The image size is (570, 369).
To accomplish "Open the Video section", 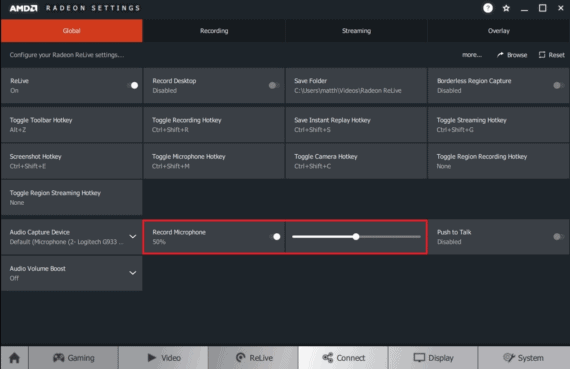I will pos(164,358).
